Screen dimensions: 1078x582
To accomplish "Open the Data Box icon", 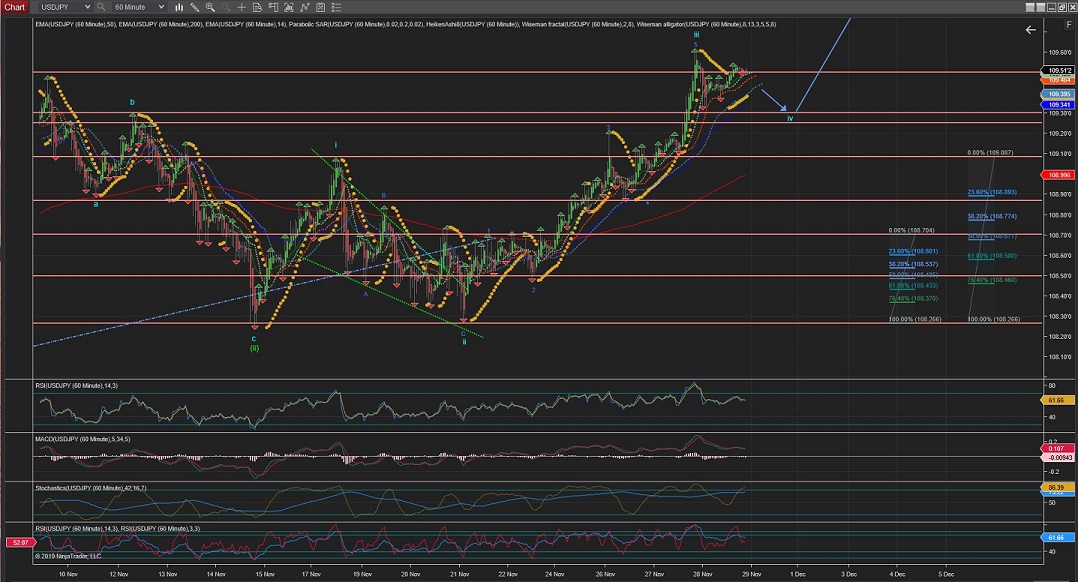I will coord(257,7).
